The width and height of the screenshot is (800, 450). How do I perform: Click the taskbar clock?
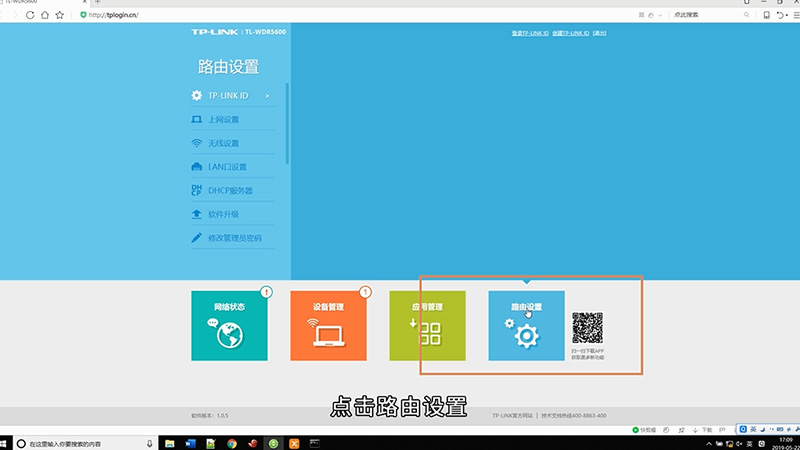tap(786, 443)
